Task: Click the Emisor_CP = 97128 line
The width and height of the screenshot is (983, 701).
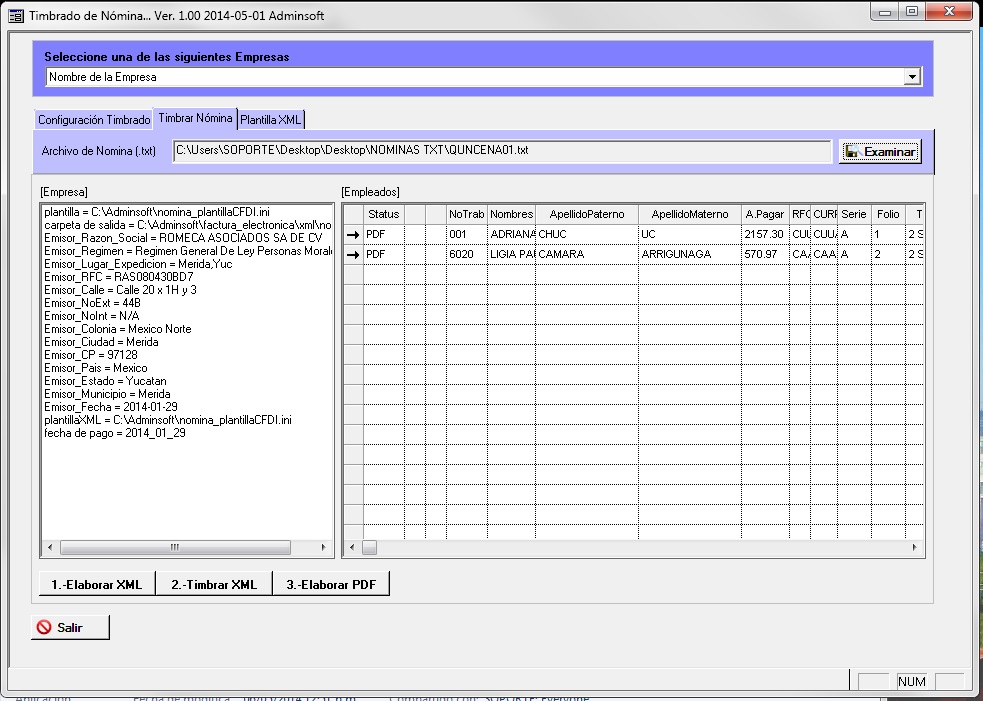Action: click(x=91, y=355)
